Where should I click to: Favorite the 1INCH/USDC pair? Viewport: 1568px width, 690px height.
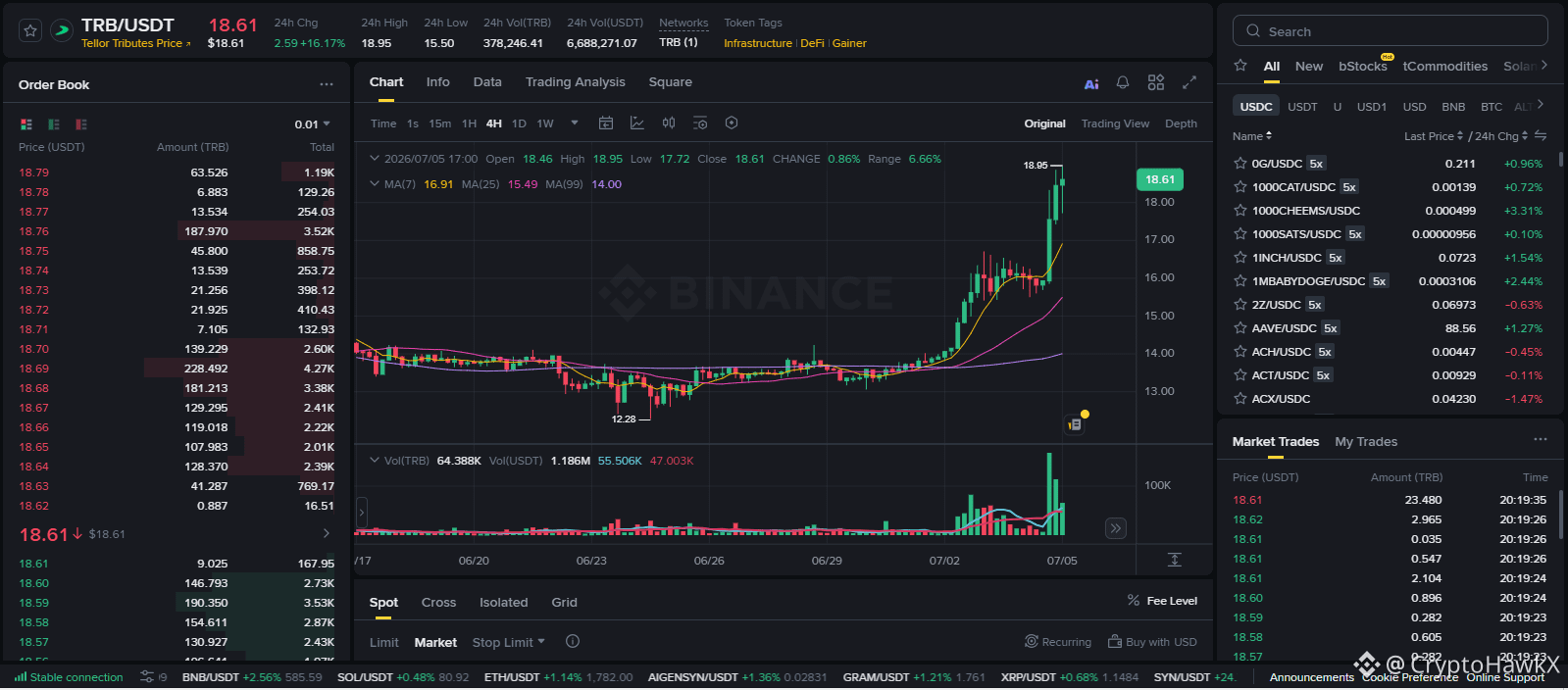point(1240,258)
